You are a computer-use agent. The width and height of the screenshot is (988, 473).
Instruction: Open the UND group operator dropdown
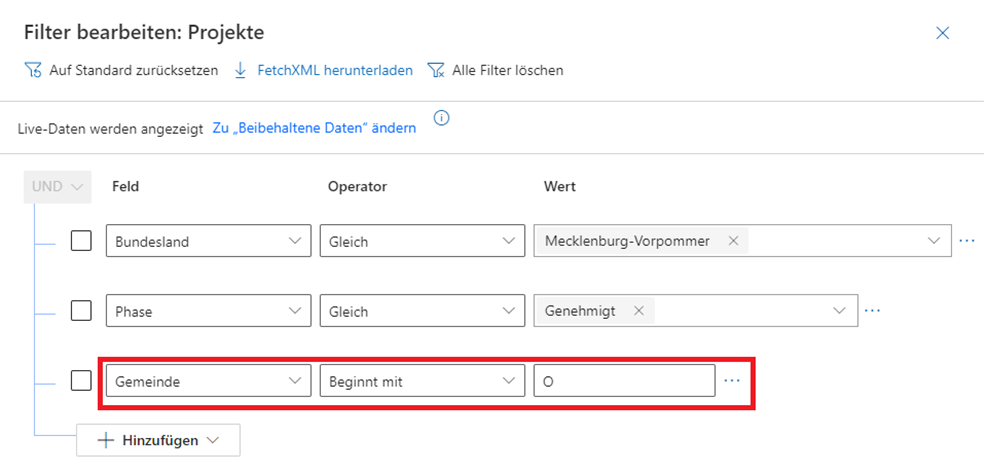pyautogui.click(x=56, y=187)
